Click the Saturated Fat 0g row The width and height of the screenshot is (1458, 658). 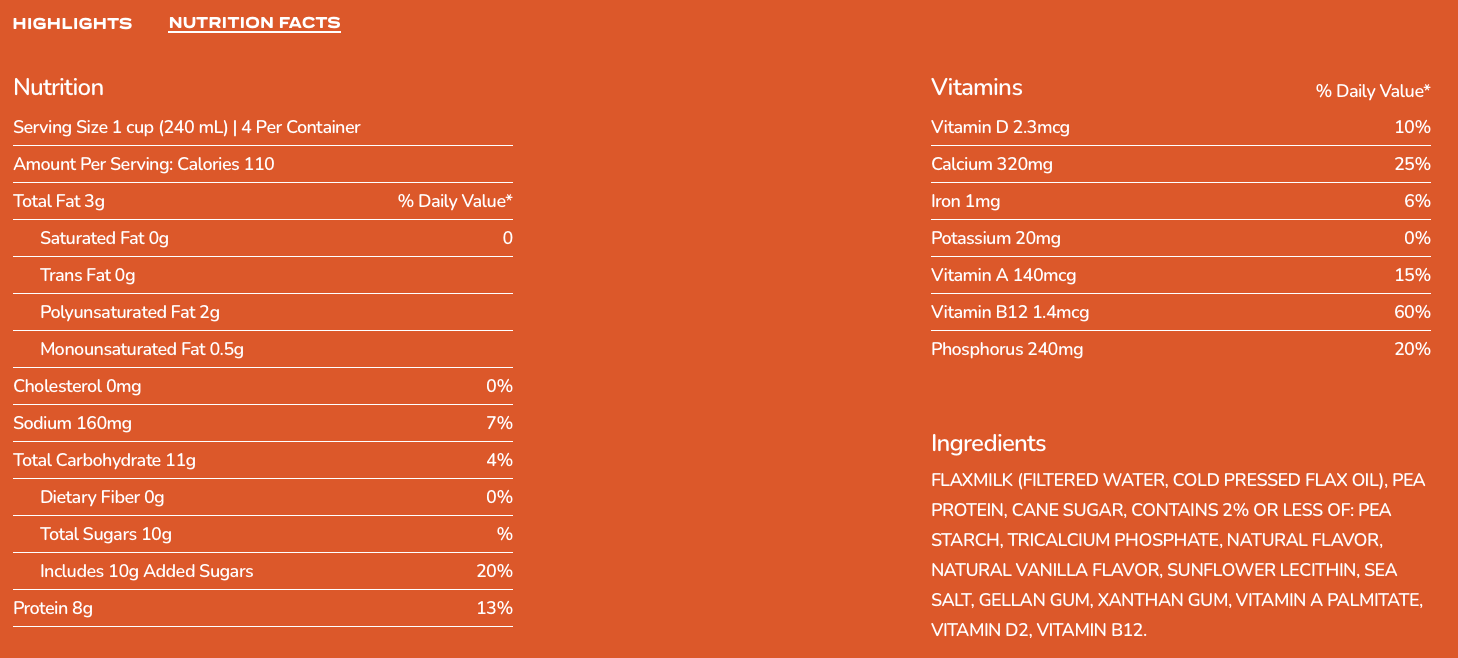click(103, 238)
